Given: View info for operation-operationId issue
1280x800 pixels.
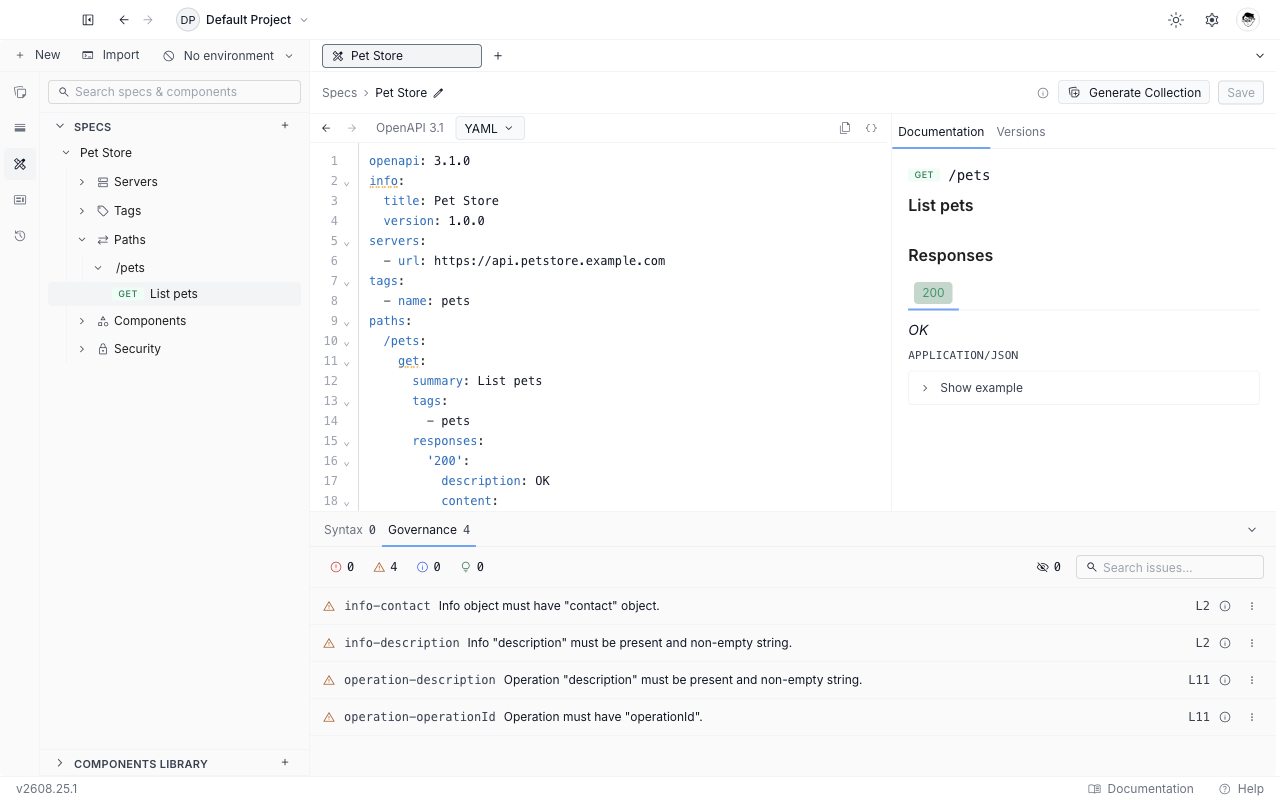Looking at the screenshot, I should (x=1225, y=717).
